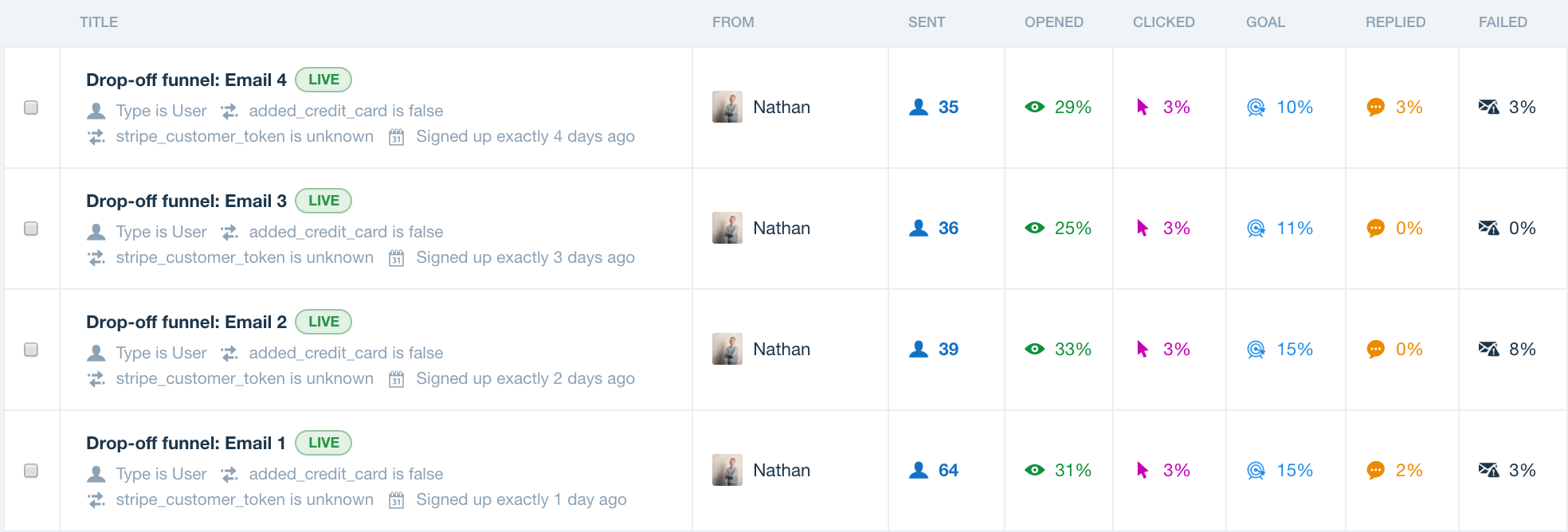The width and height of the screenshot is (1568, 532).
Task: Check the box for Drop-off funnel: Email 1
Action: coord(31,471)
